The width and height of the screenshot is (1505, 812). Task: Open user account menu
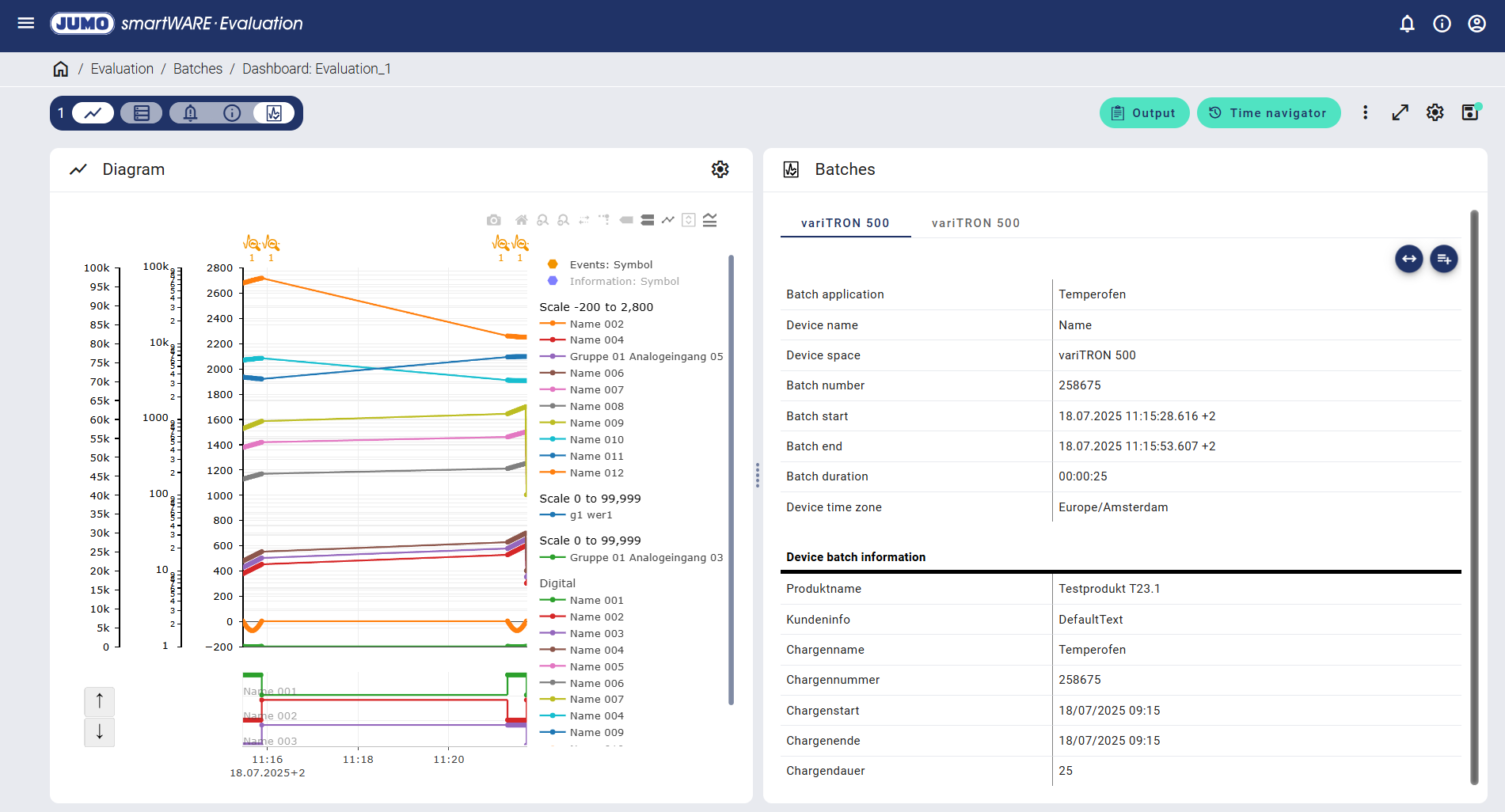(1476, 24)
